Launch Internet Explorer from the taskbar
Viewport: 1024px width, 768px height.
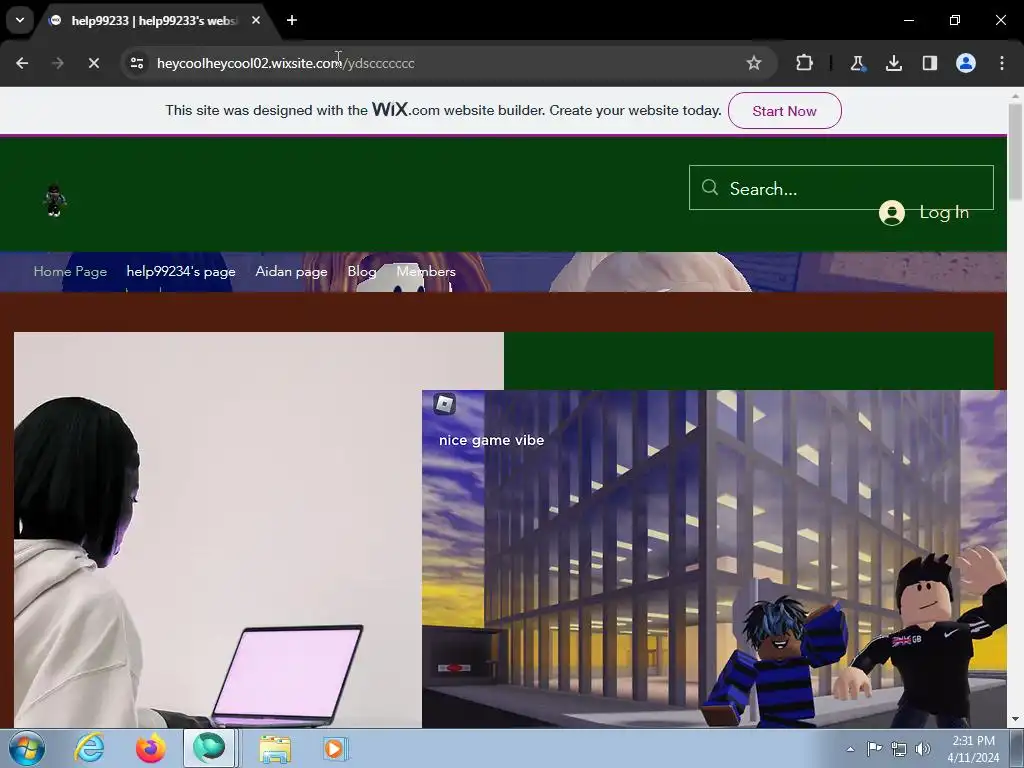(89, 748)
